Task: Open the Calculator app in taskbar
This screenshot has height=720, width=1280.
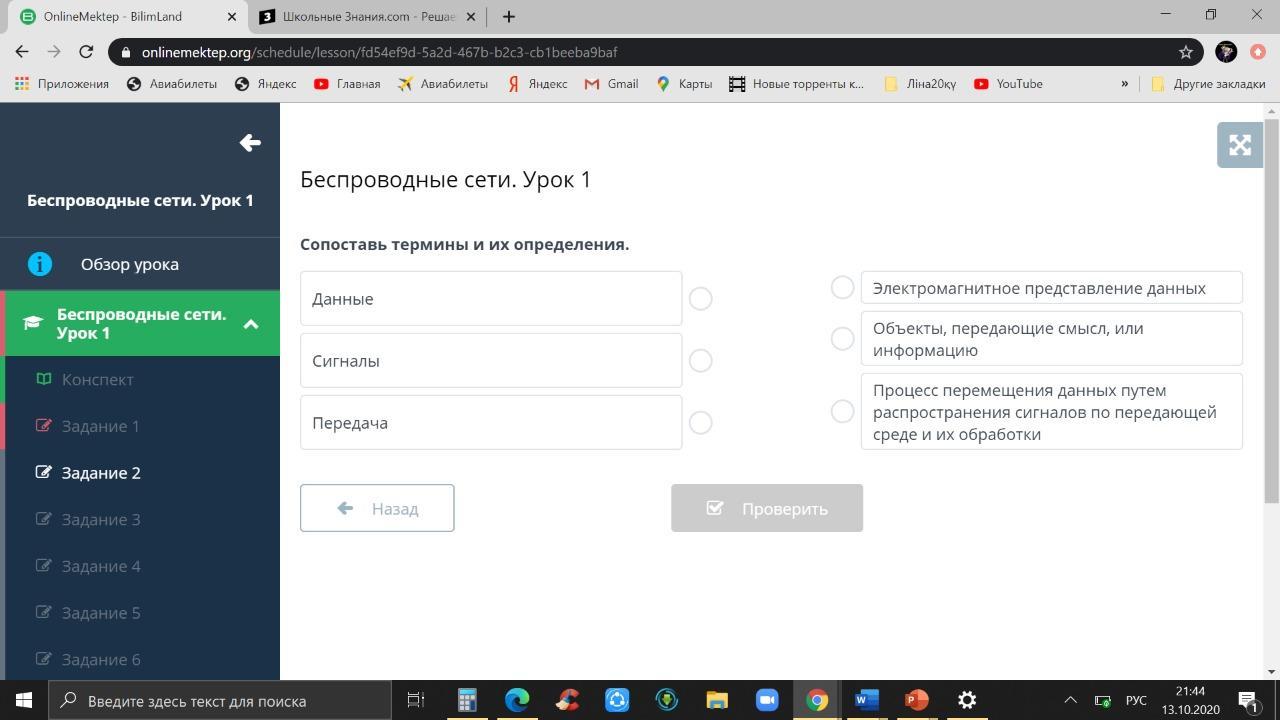Action: (467, 700)
